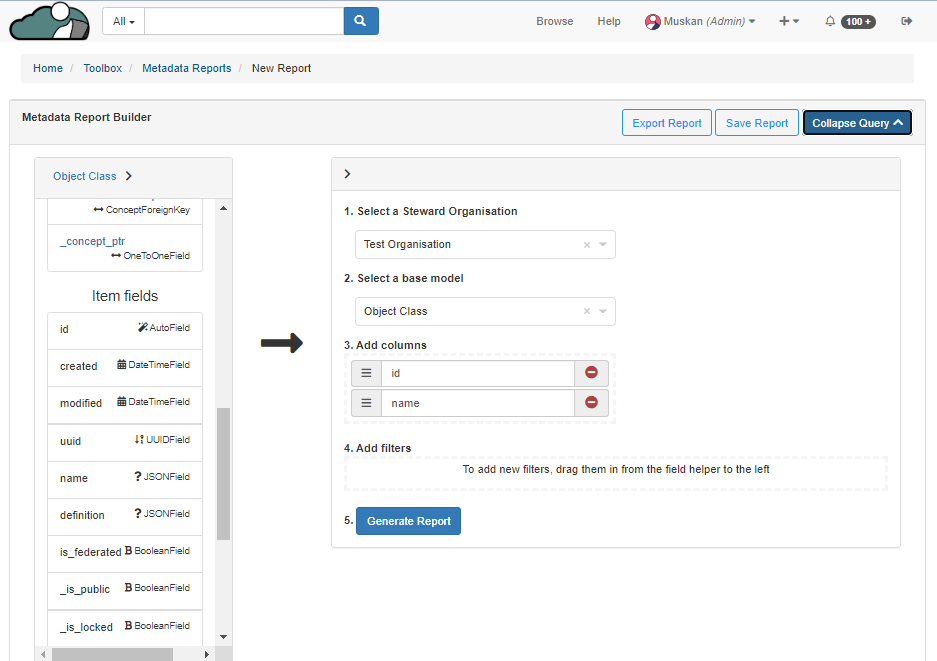
Task: Open the All search filter dropdown
Action: click(x=125, y=21)
